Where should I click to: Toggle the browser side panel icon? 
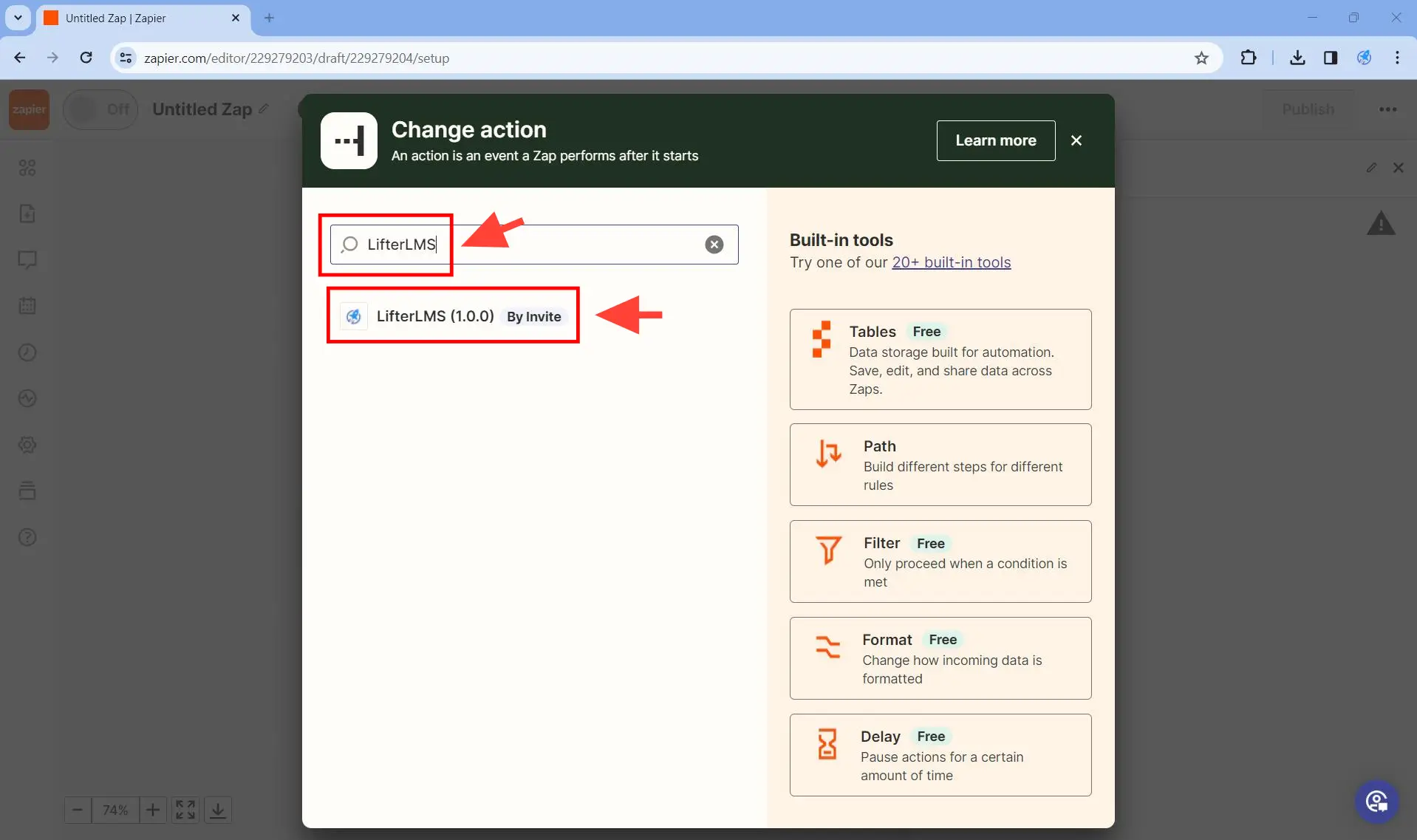pos(1331,58)
